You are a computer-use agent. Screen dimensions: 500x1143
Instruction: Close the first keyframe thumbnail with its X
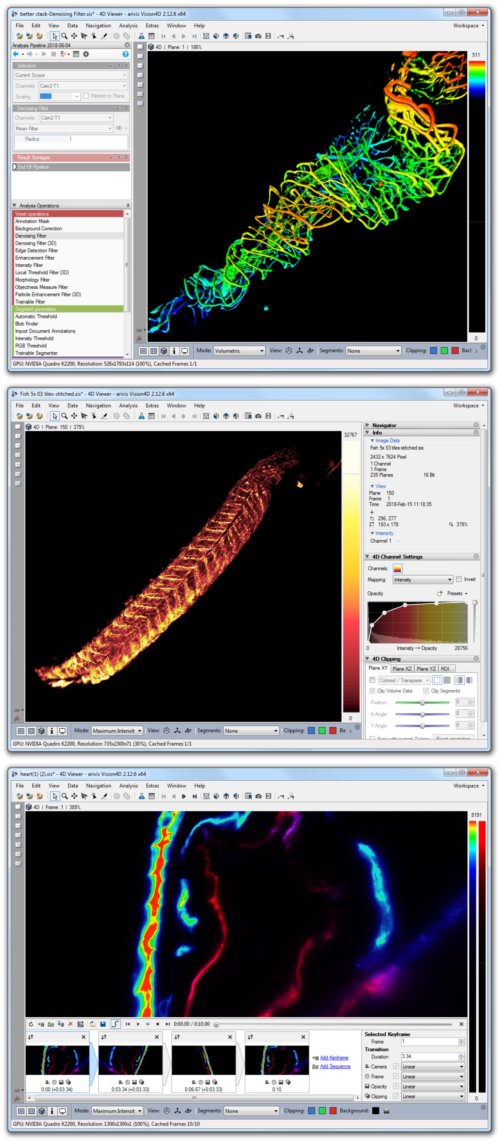84,1037
